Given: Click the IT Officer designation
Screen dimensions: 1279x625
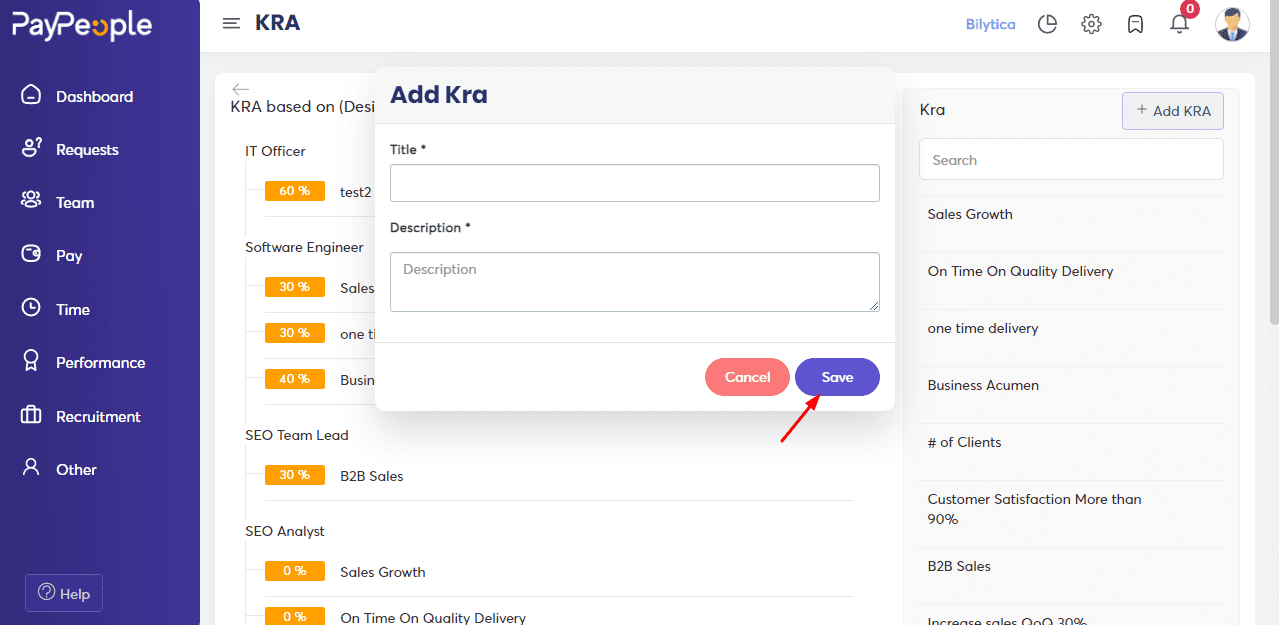Looking at the screenshot, I should [275, 151].
